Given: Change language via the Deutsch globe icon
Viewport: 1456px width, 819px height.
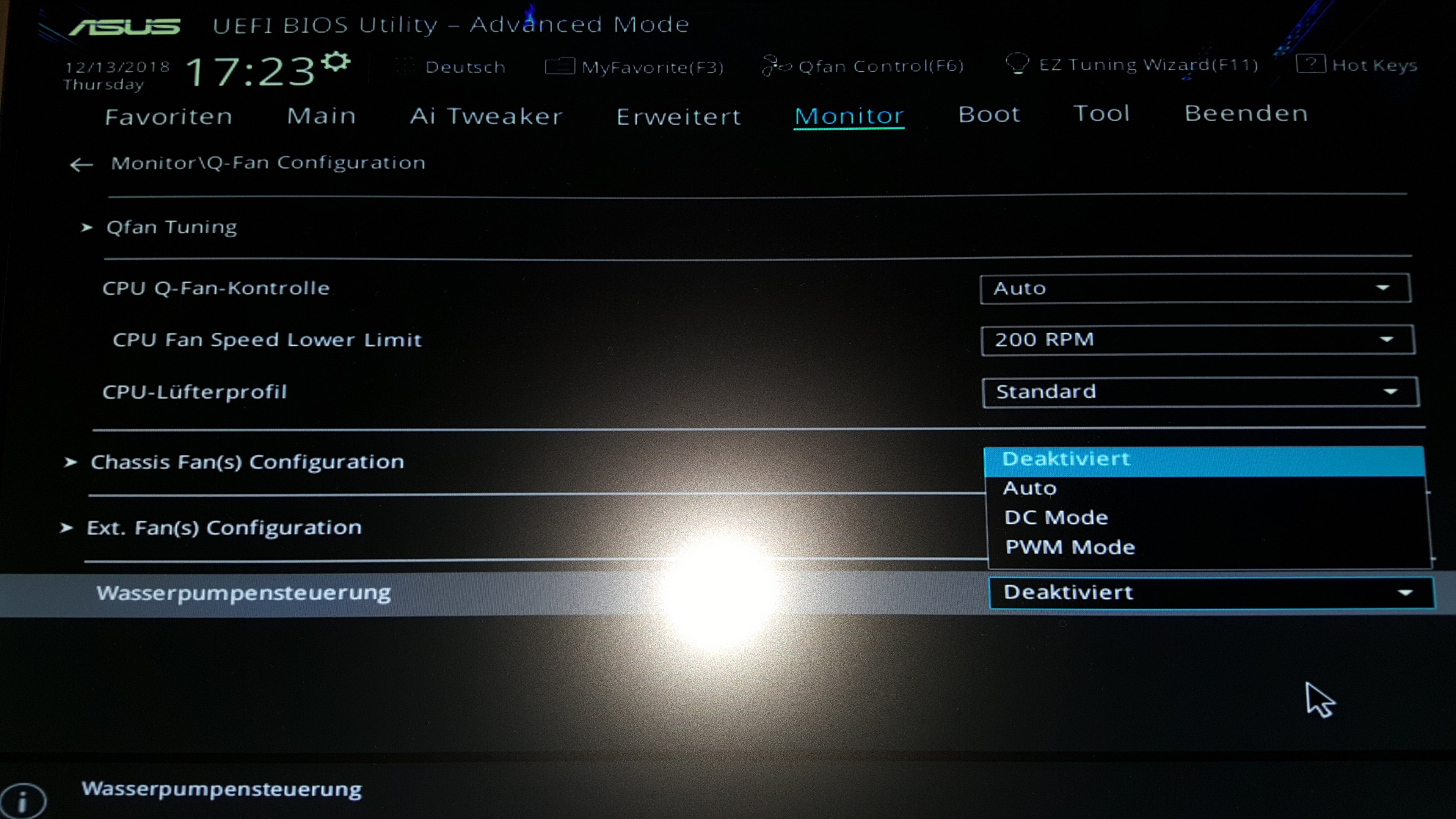Looking at the screenshot, I should pyautogui.click(x=405, y=67).
